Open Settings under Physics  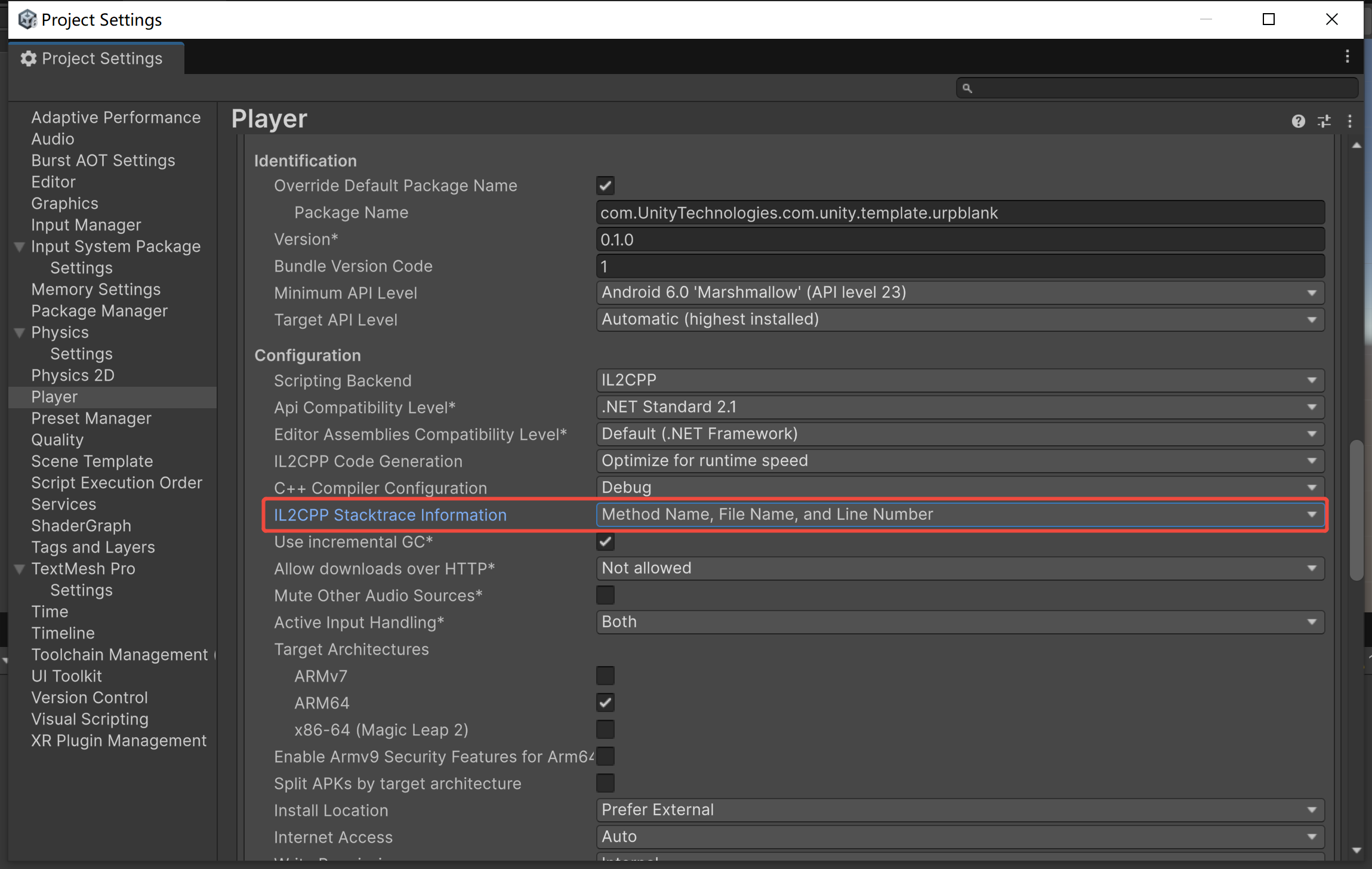pyautogui.click(x=81, y=354)
